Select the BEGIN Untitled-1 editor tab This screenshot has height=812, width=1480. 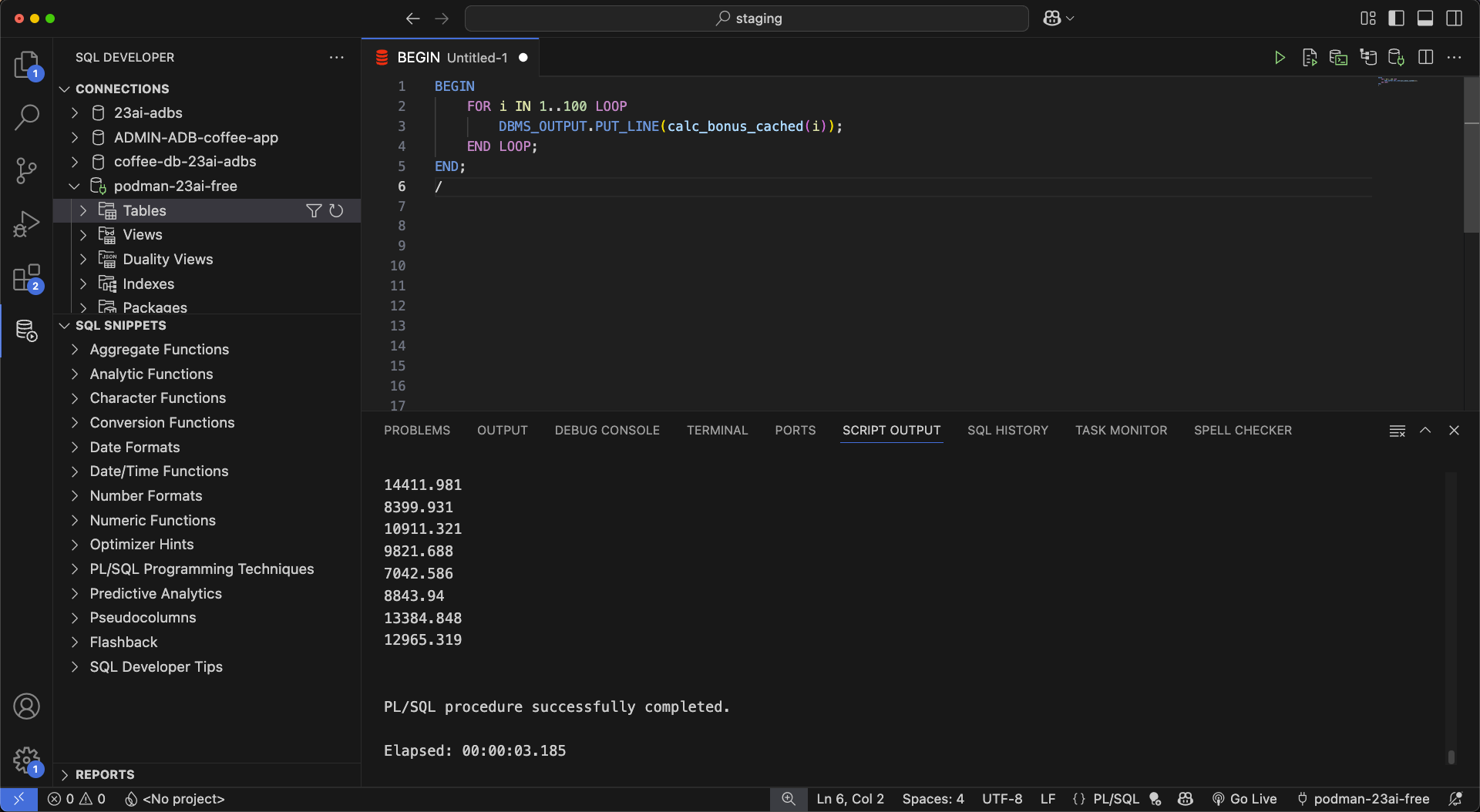pos(450,58)
